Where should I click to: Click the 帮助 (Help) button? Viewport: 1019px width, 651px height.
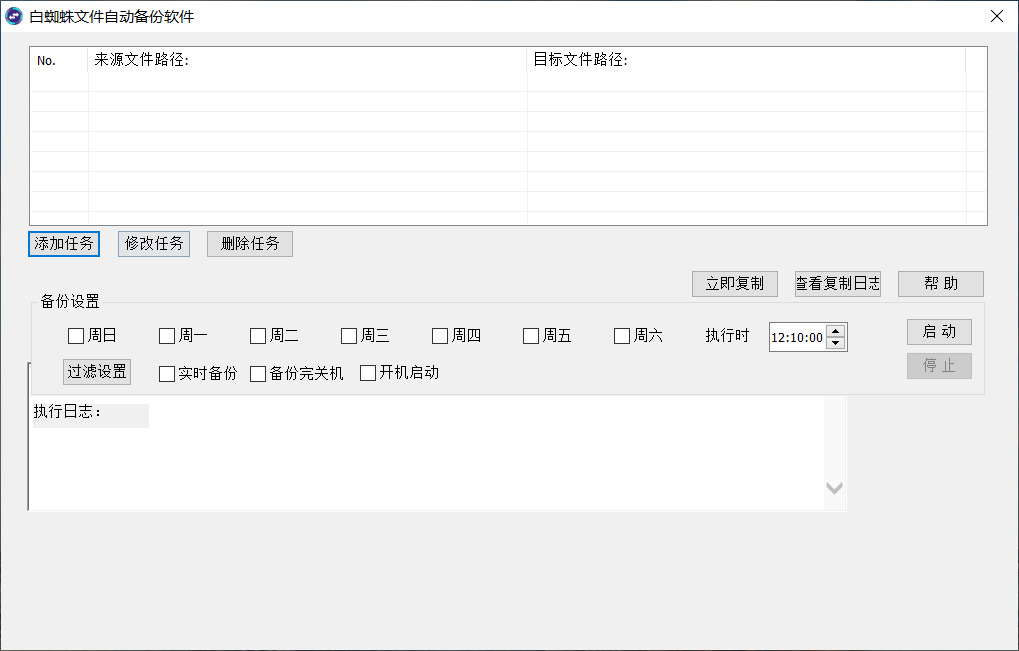click(939, 283)
